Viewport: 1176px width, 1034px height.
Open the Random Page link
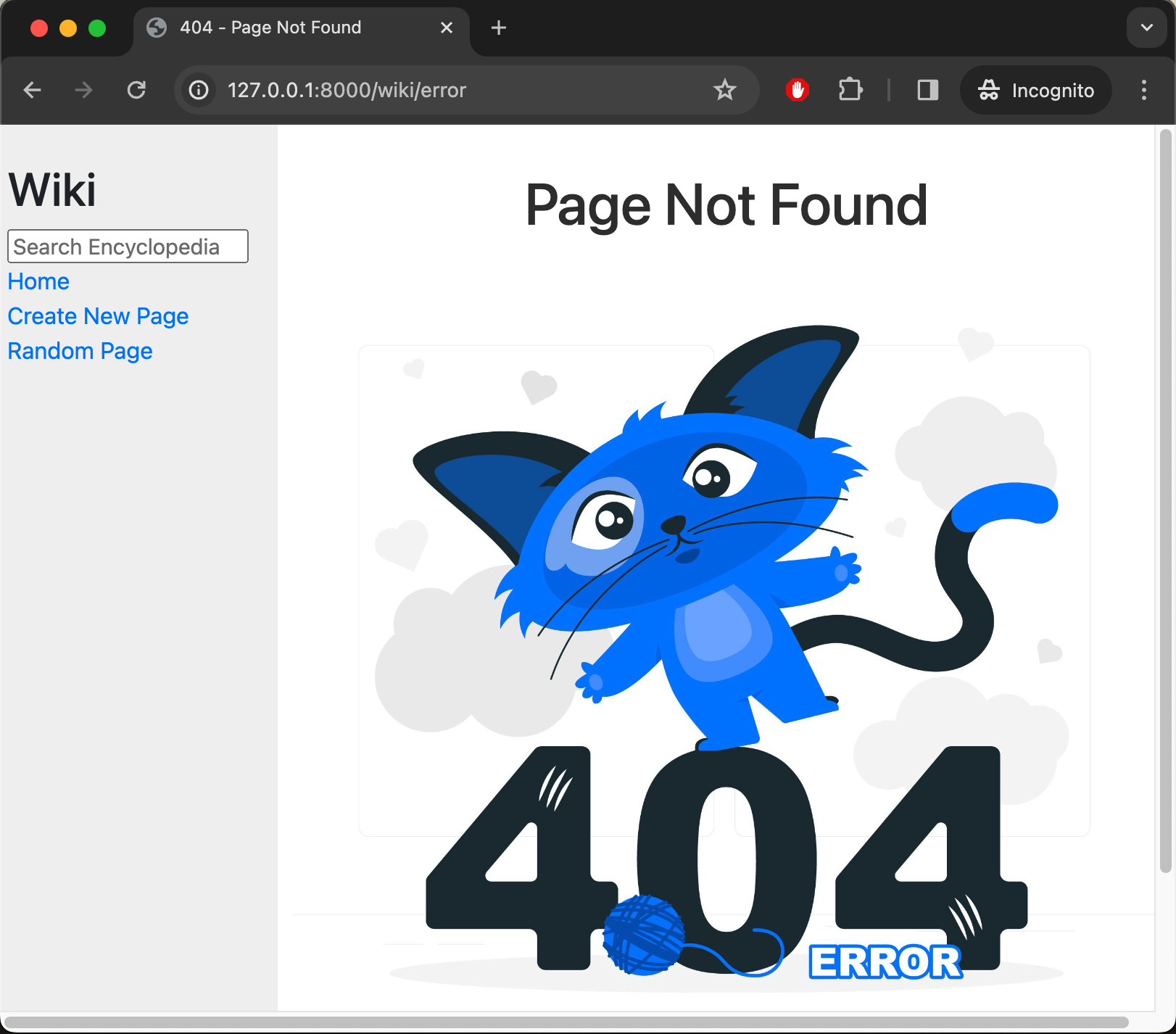click(80, 351)
